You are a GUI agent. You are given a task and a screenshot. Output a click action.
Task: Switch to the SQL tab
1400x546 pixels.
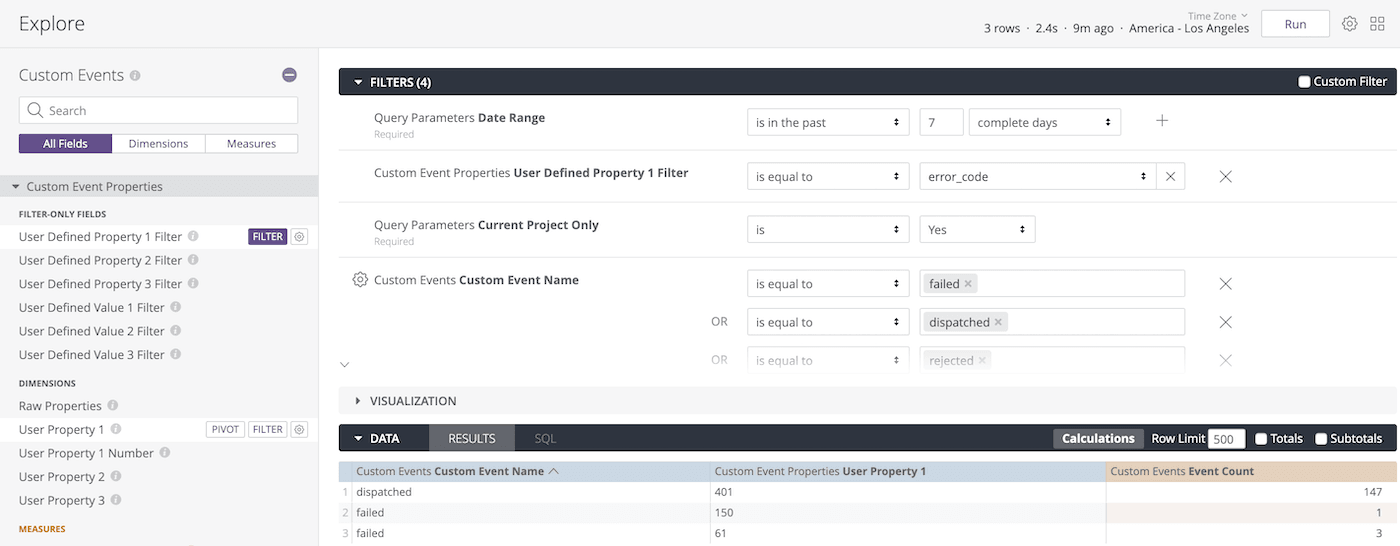(x=545, y=438)
